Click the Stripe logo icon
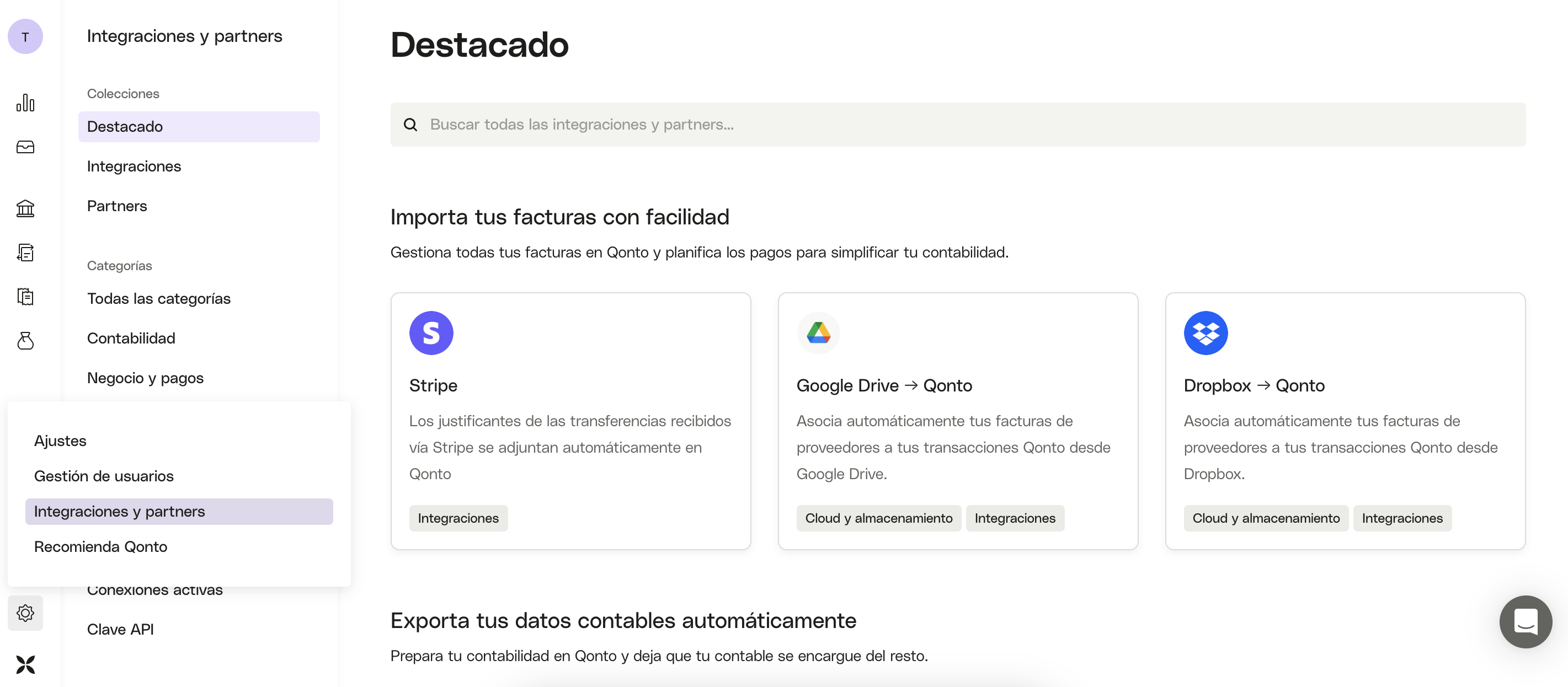 pos(431,333)
